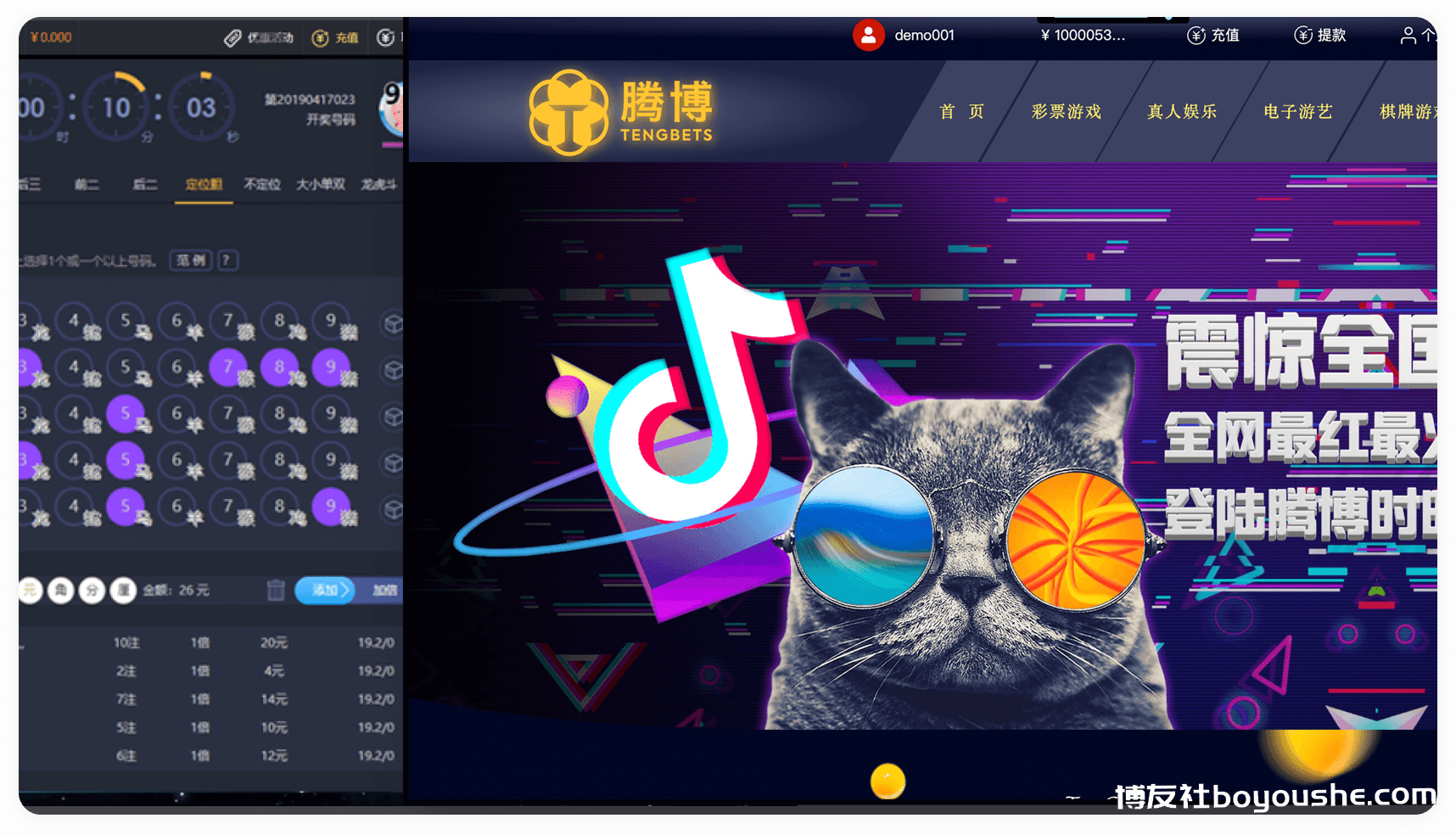Click cube random-pick icon of third number row
This screenshot has height=835, width=1456.
point(393,417)
